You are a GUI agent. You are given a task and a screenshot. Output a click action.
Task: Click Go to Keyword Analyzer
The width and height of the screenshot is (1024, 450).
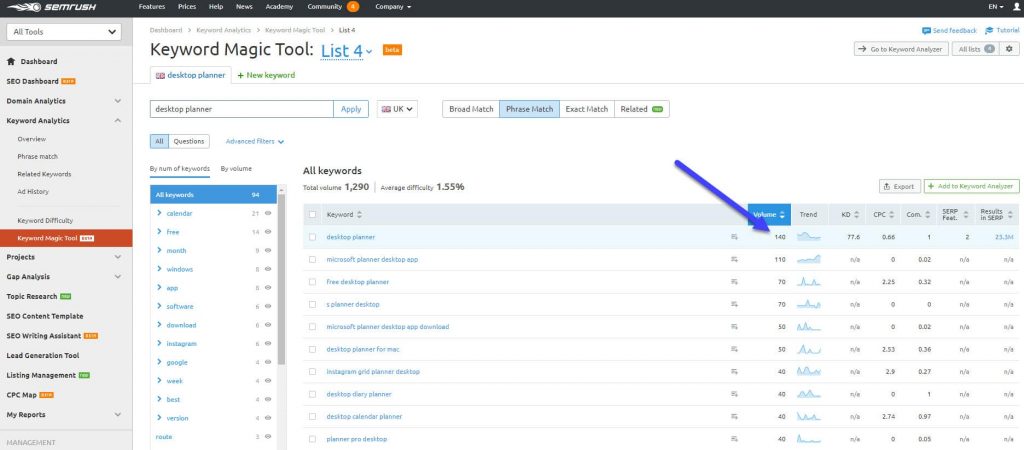pos(901,49)
